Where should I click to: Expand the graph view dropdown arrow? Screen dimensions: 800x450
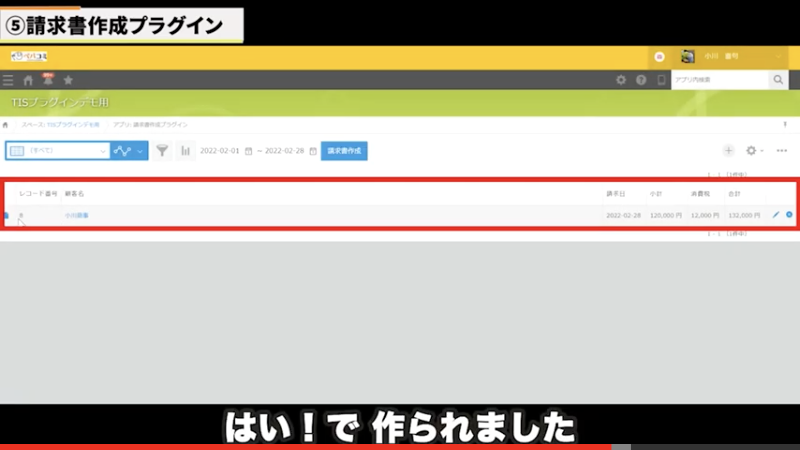click(x=140, y=151)
